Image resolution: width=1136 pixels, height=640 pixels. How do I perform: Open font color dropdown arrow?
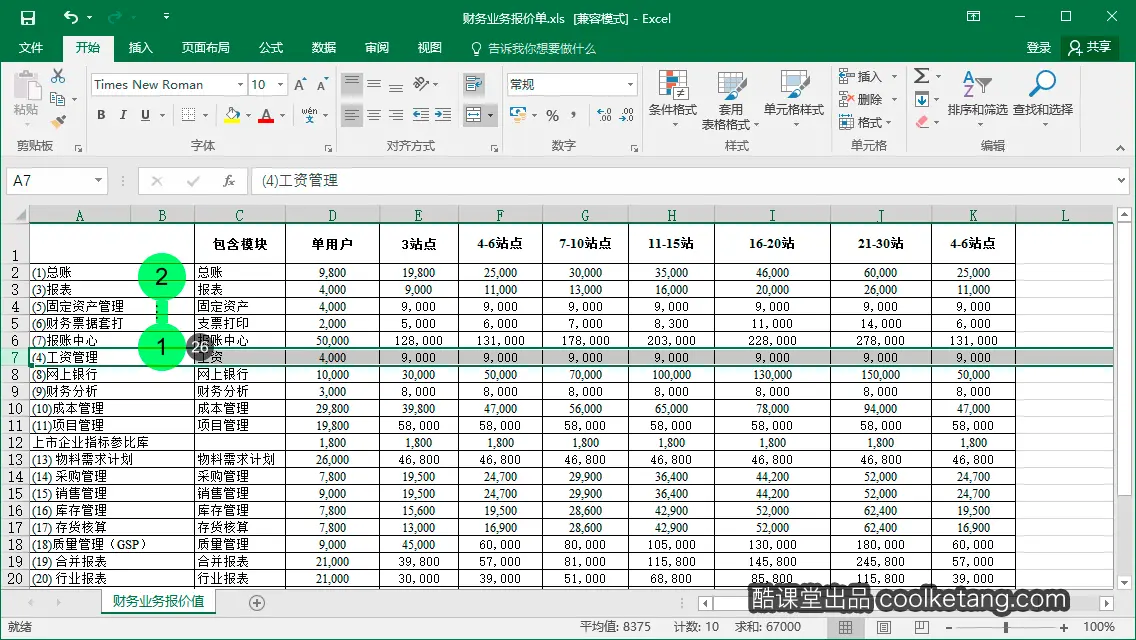coord(283,115)
